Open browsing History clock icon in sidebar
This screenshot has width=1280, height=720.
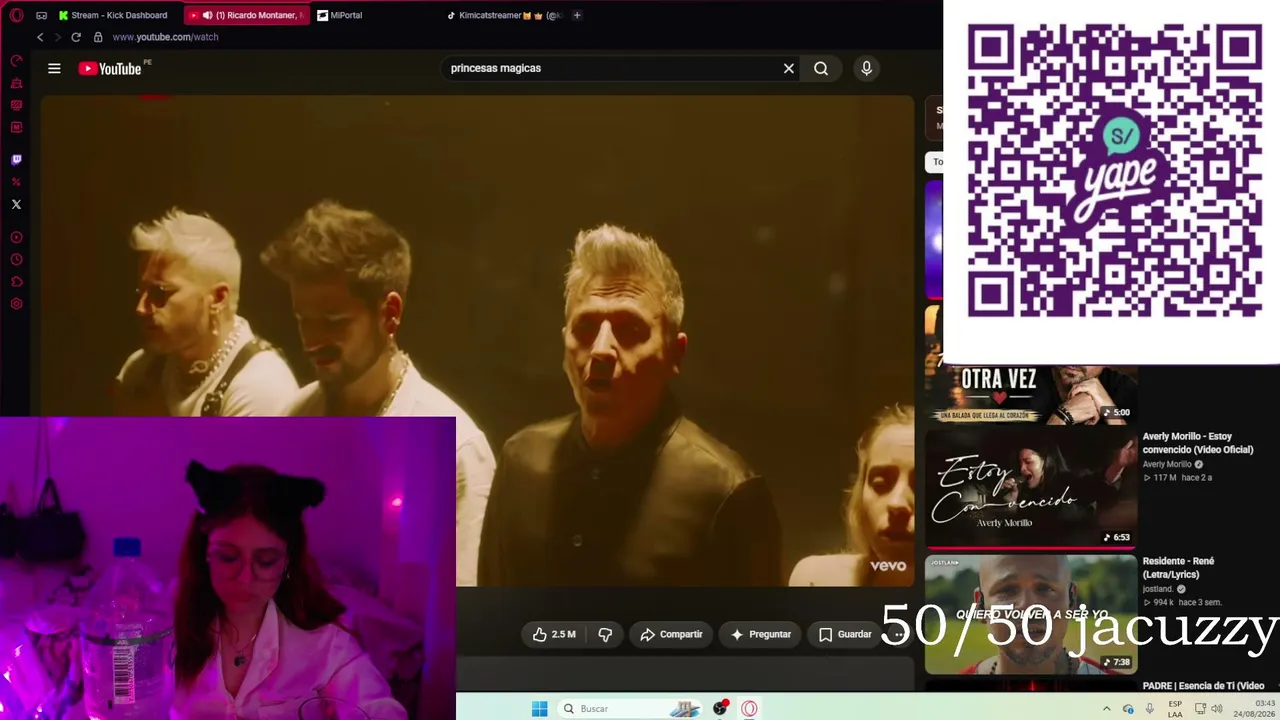(16, 260)
